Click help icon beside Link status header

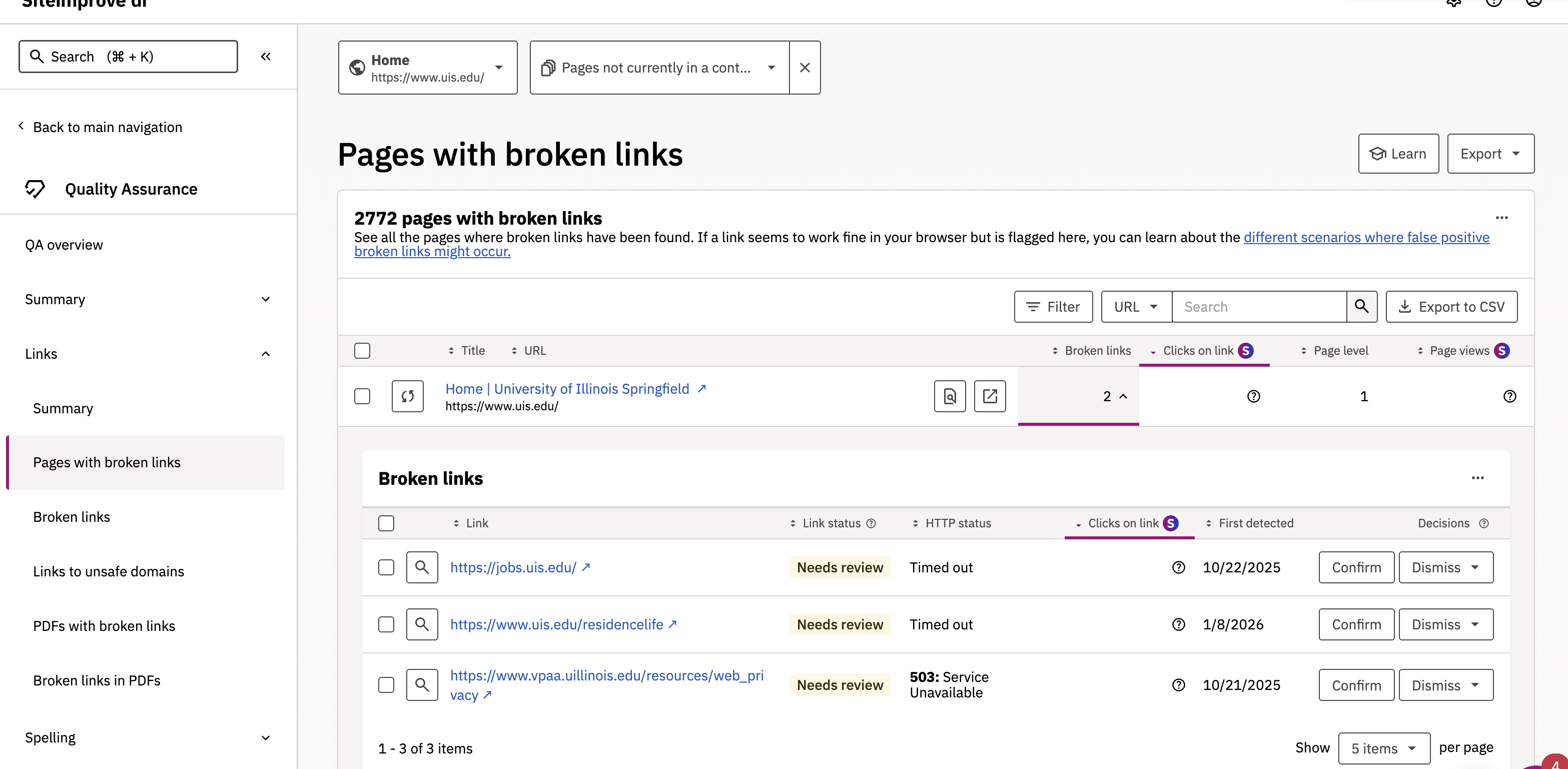coord(871,524)
